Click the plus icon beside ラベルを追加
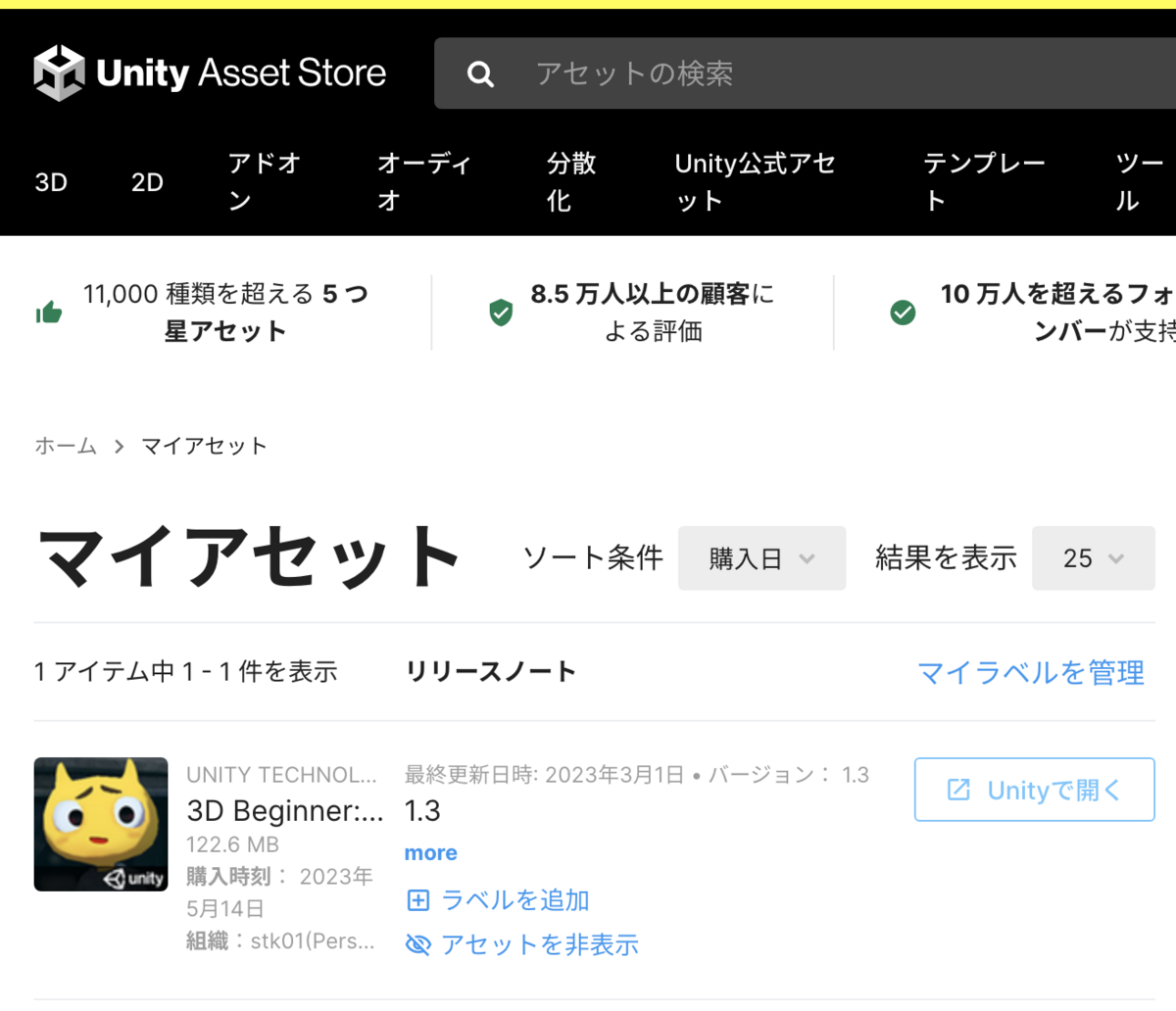 click(417, 900)
